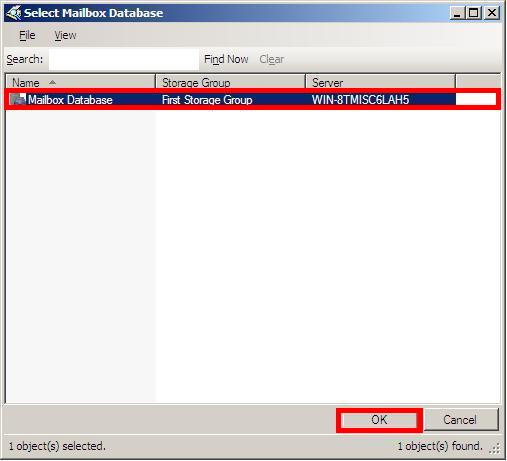
Task: Click the Cancel button
Action: pos(460,420)
